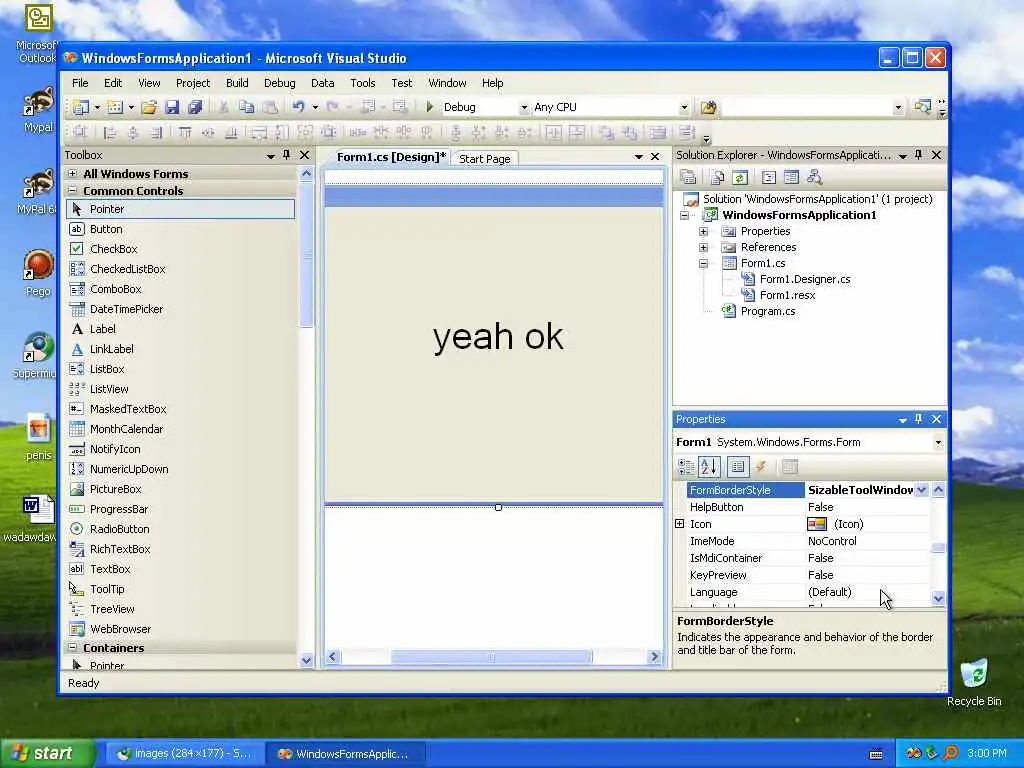The height and width of the screenshot is (768, 1024).
Task: Show Events with the lightning bolt icon
Action: point(761,467)
